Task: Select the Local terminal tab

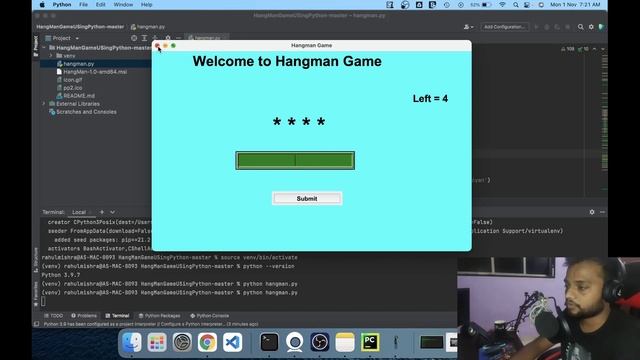Action: (79, 212)
